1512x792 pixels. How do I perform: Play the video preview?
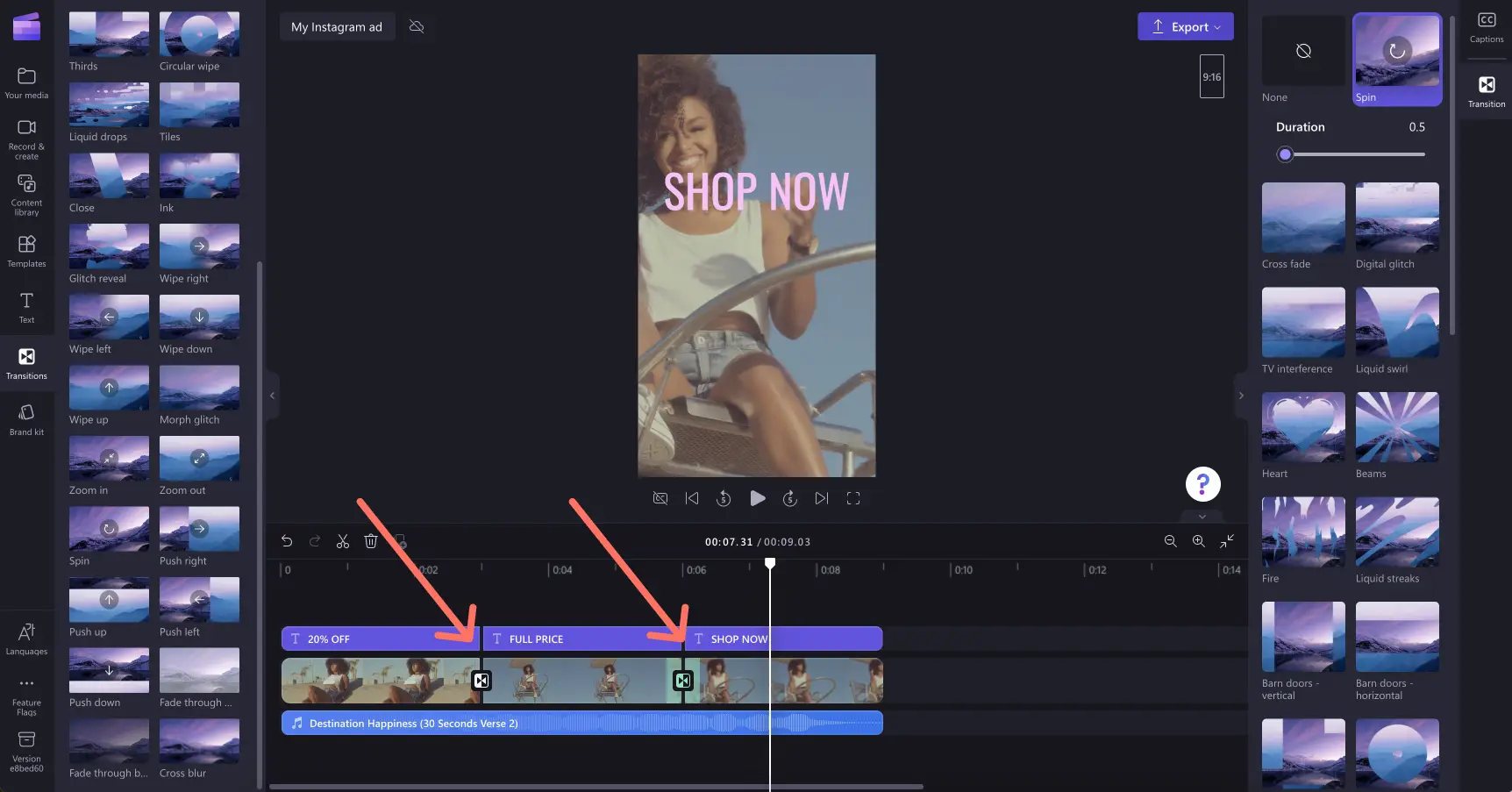click(x=758, y=498)
